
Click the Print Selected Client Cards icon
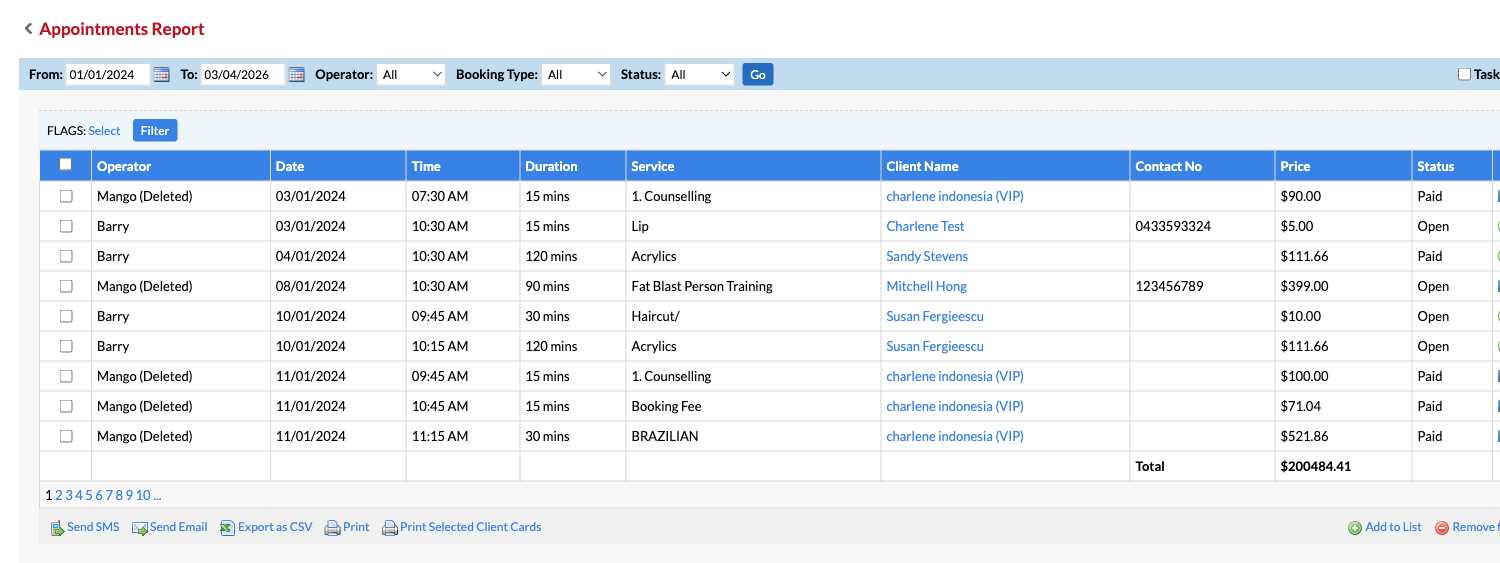390,528
